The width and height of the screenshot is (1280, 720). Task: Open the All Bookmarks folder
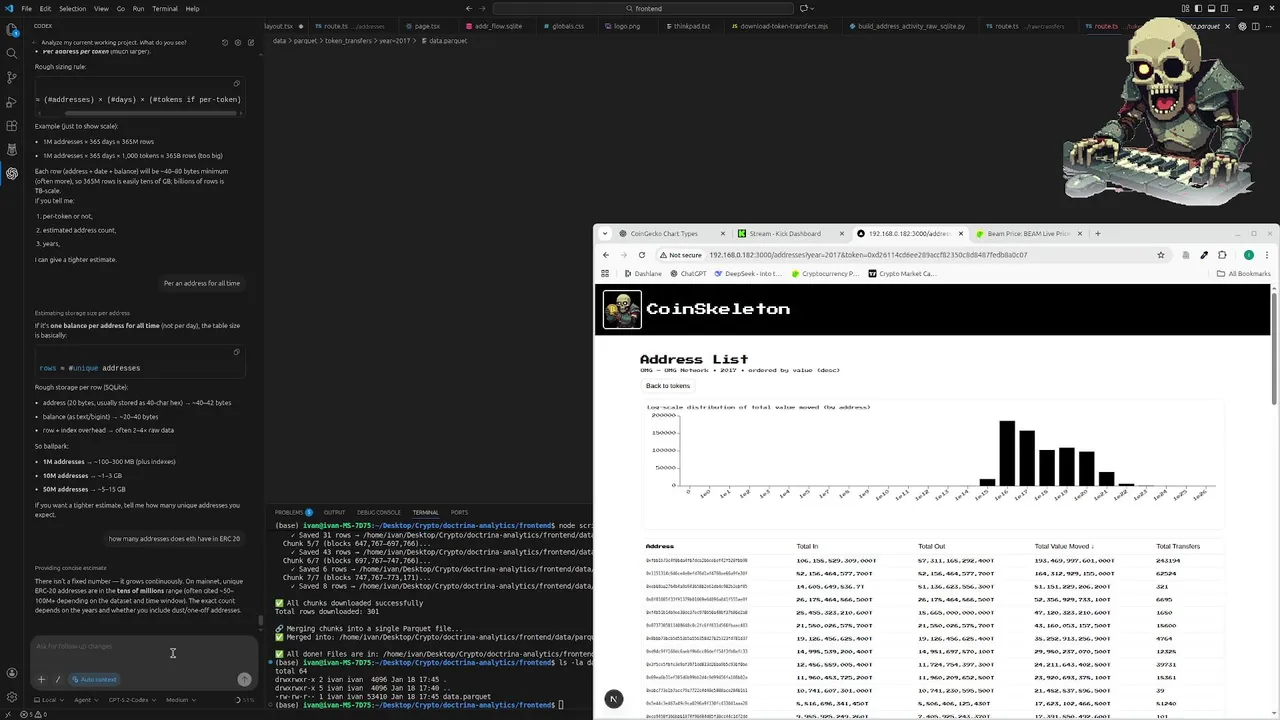pos(1243,274)
